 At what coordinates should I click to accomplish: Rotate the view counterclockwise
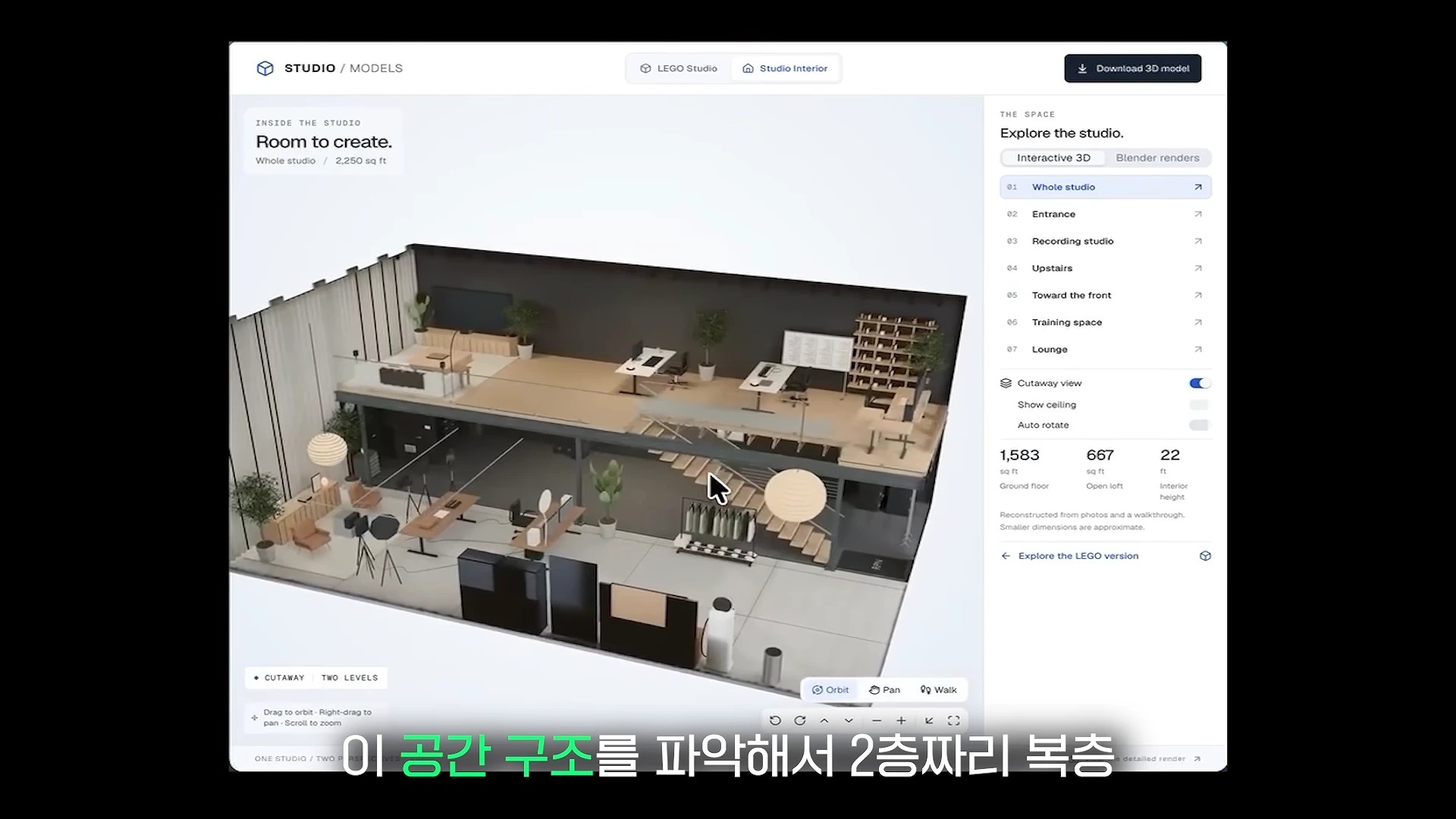(x=775, y=720)
